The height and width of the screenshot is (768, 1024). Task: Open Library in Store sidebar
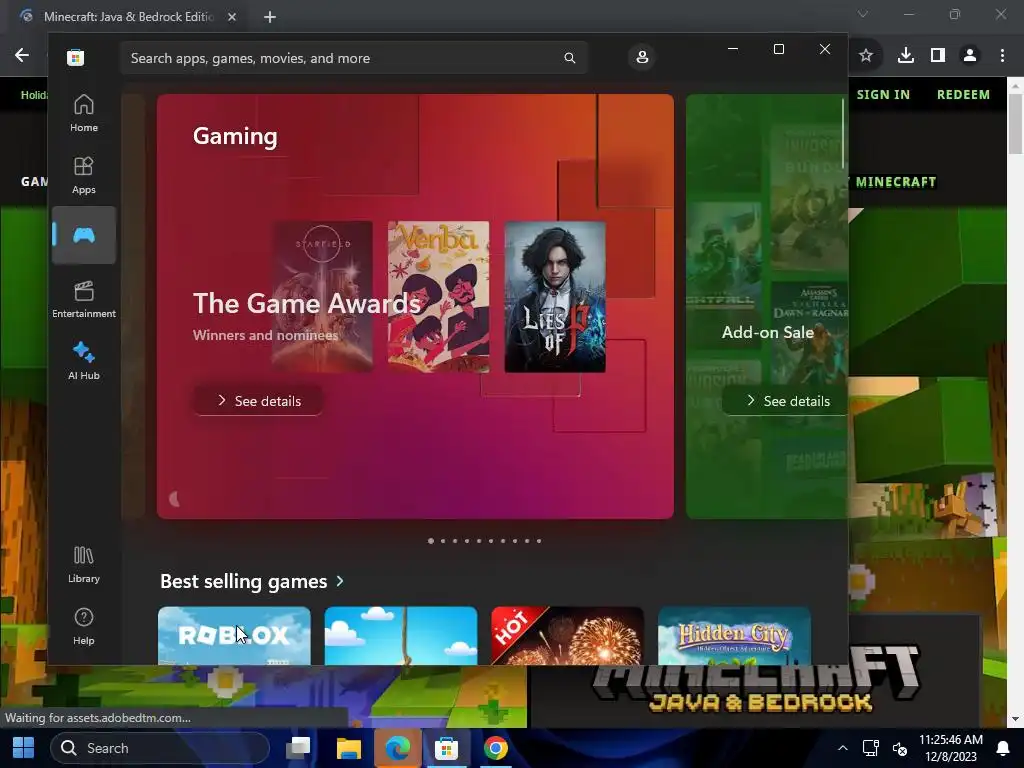84,564
